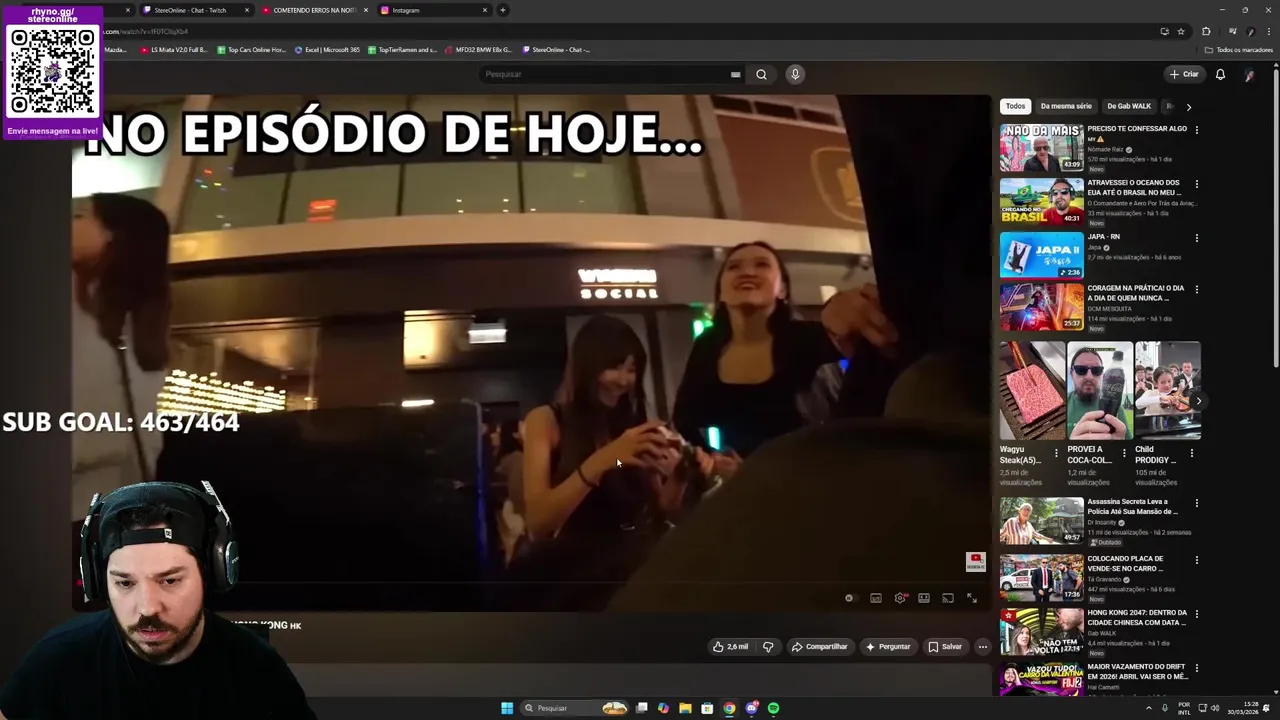The image size is (1280, 720).
Task: Click the YouTube search magnifier button
Action: (x=761, y=74)
